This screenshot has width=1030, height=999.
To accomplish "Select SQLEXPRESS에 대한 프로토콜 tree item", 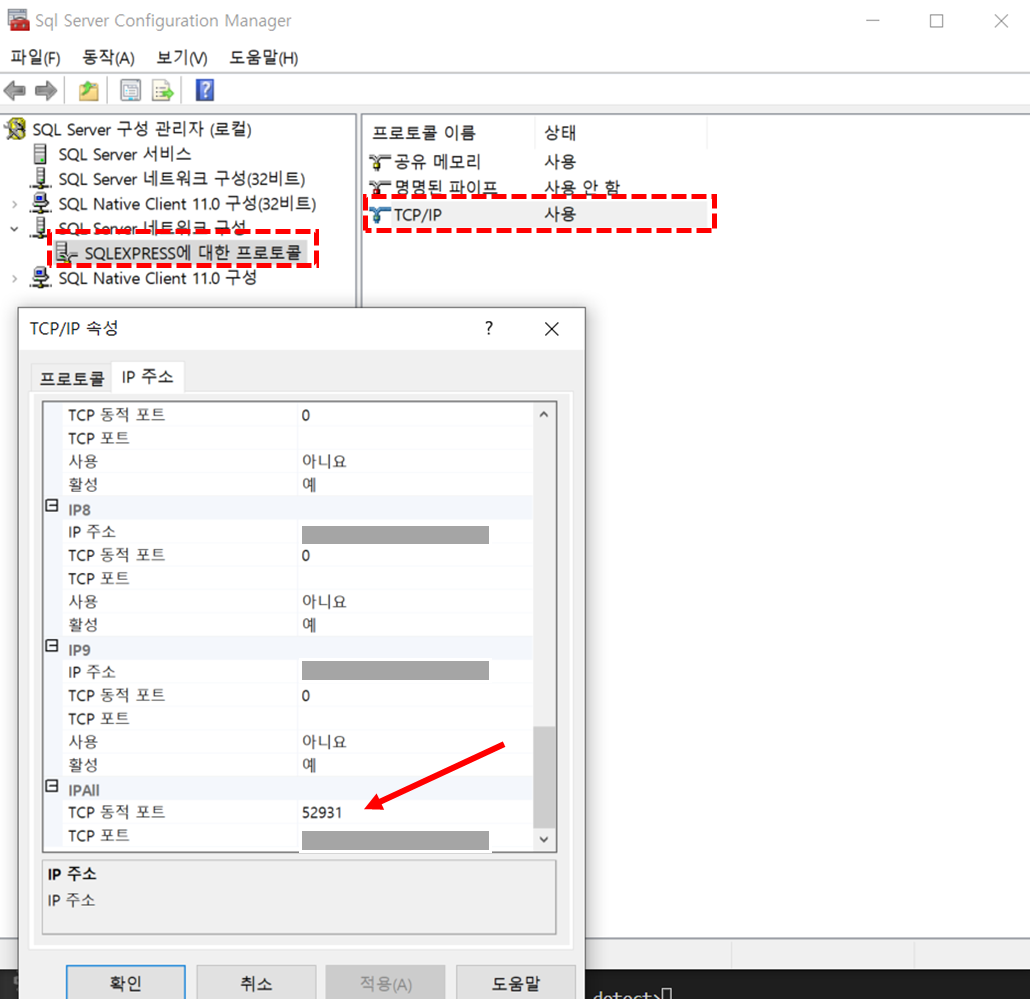I will coord(192,253).
